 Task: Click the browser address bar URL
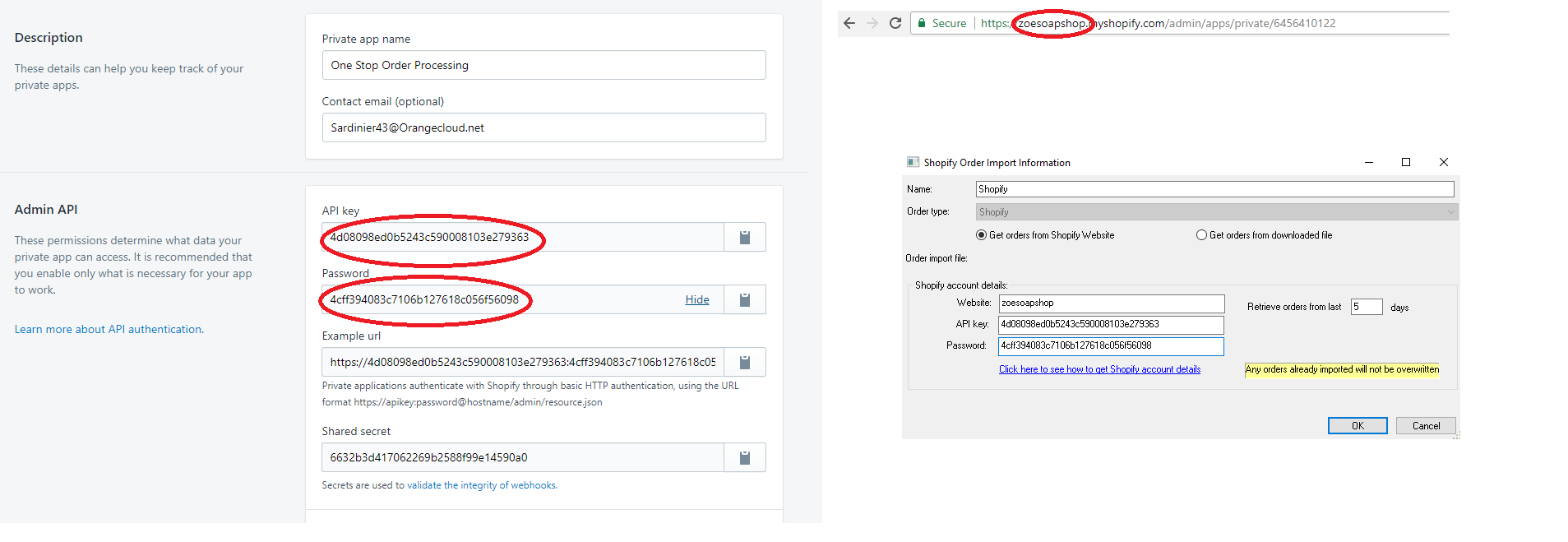[x=1158, y=23]
